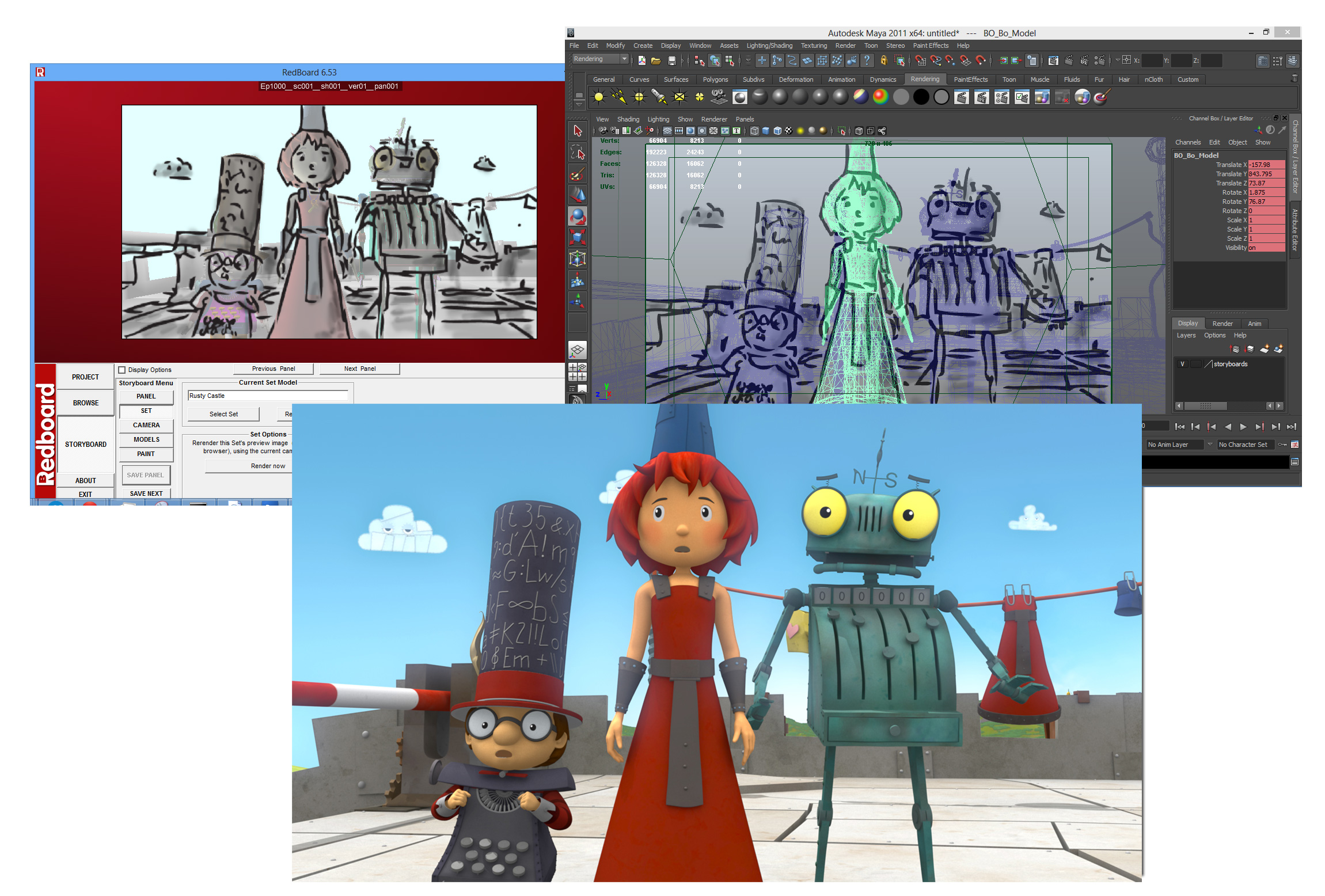This screenshot has width=1325, height=896.
Task: Click the Select tool arrow in toolbox
Action: (578, 131)
